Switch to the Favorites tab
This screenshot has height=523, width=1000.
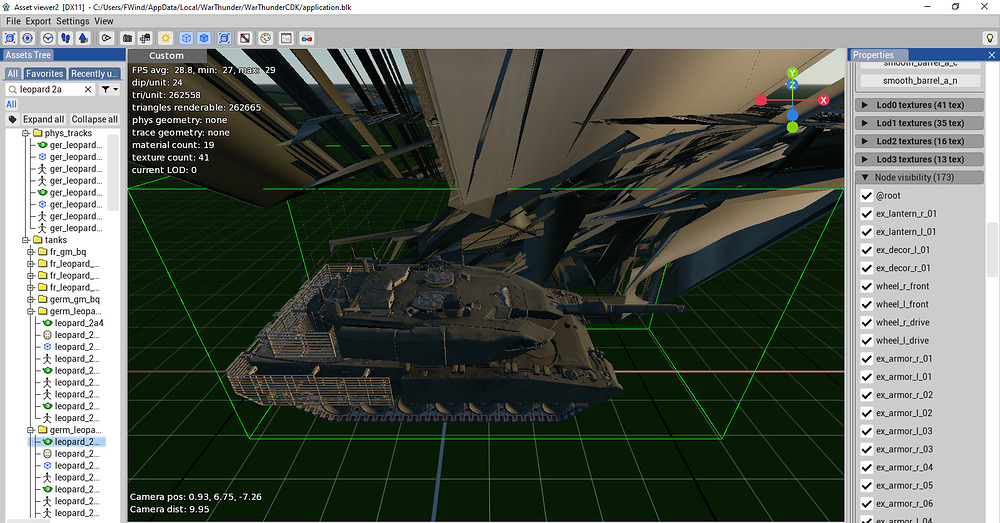click(x=45, y=74)
